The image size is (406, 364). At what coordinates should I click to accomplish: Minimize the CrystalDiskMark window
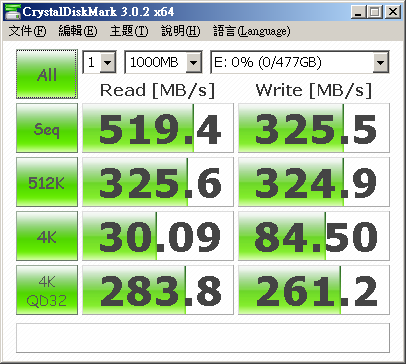point(359,12)
